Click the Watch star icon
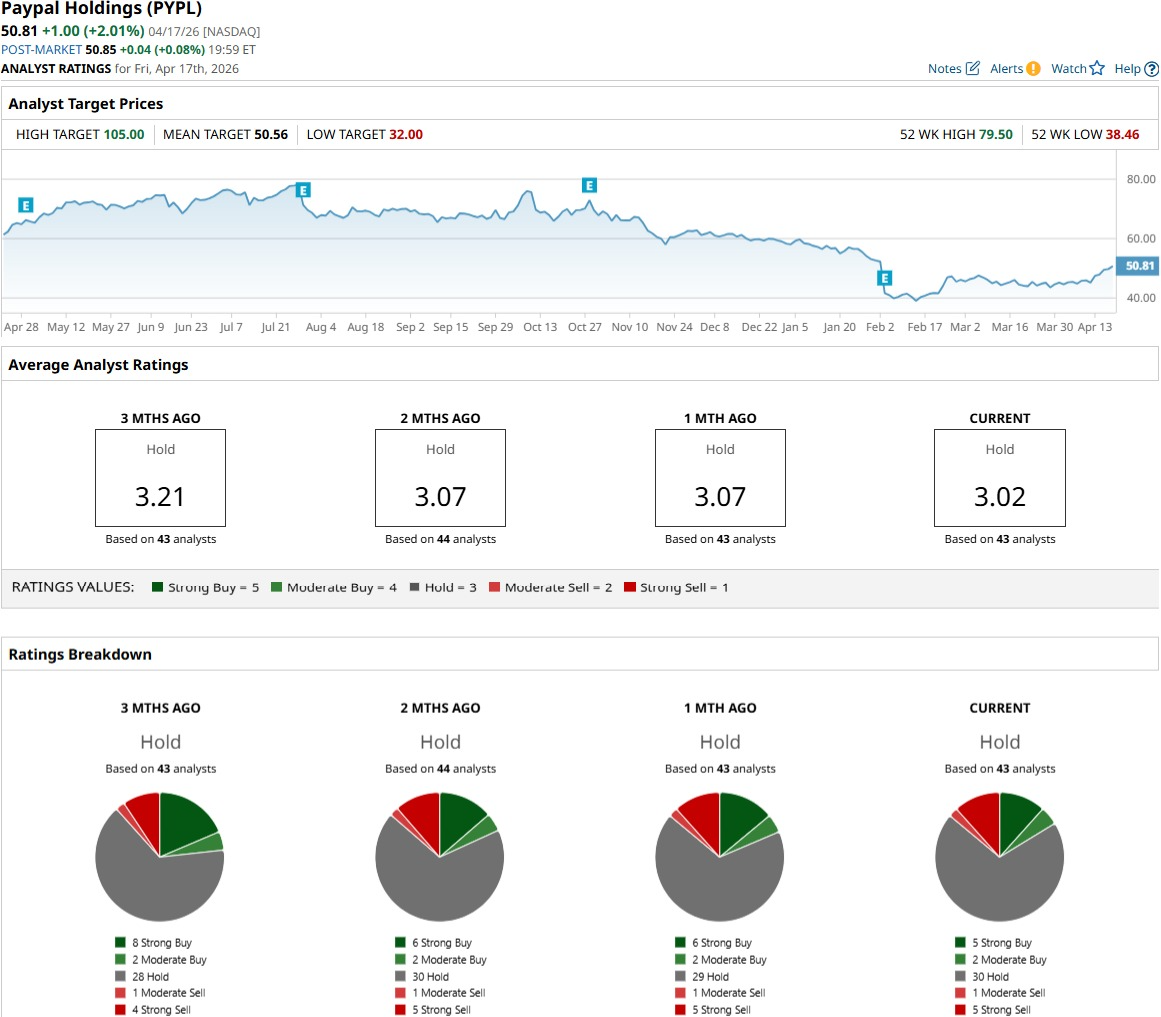This screenshot has width=1161, height=1017. coord(1097,68)
